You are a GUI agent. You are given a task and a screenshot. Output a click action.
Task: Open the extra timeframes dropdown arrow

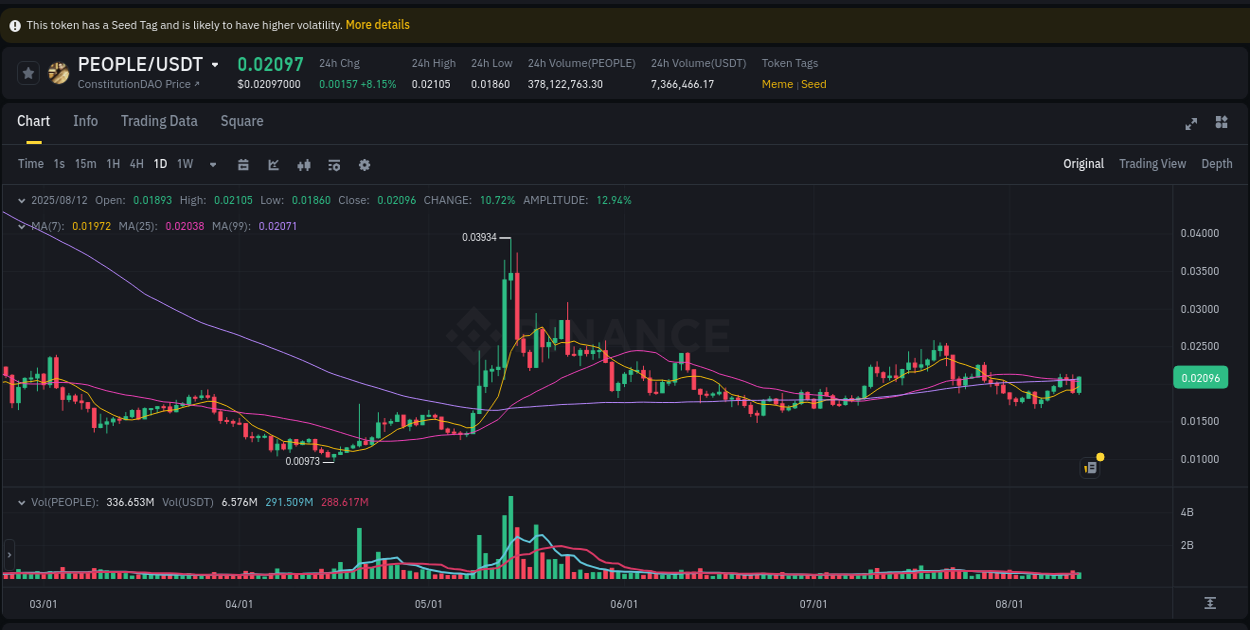(x=211, y=163)
